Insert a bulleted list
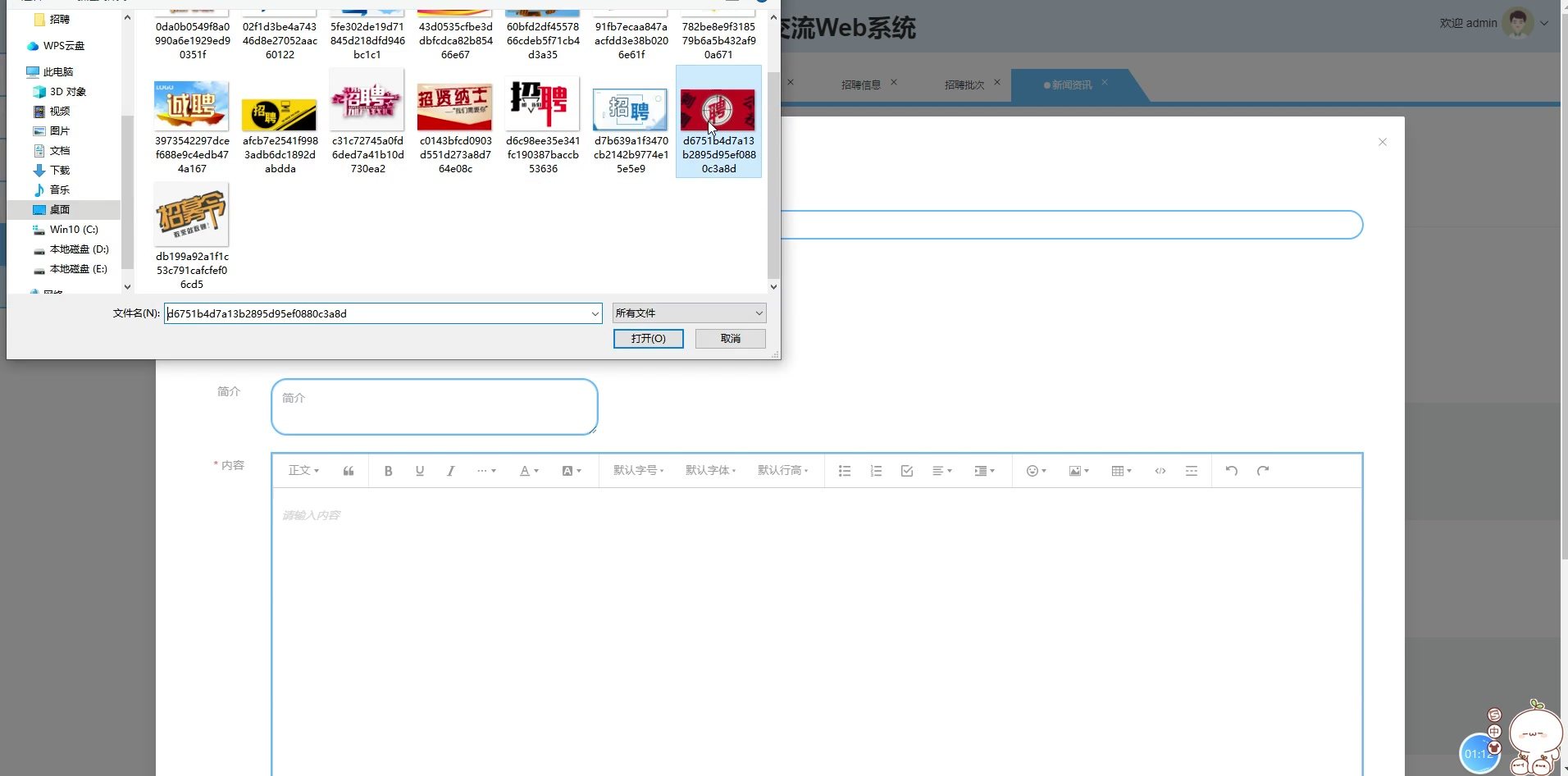Screen dimensions: 1568x776 (845, 471)
